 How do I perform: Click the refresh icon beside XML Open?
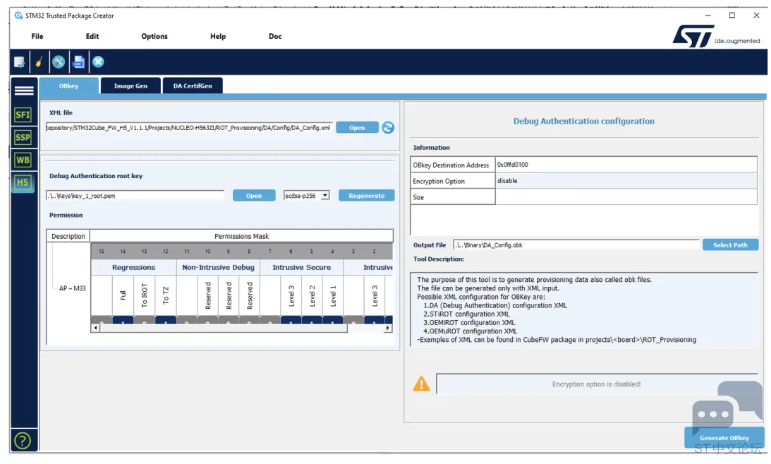[x=388, y=128]
